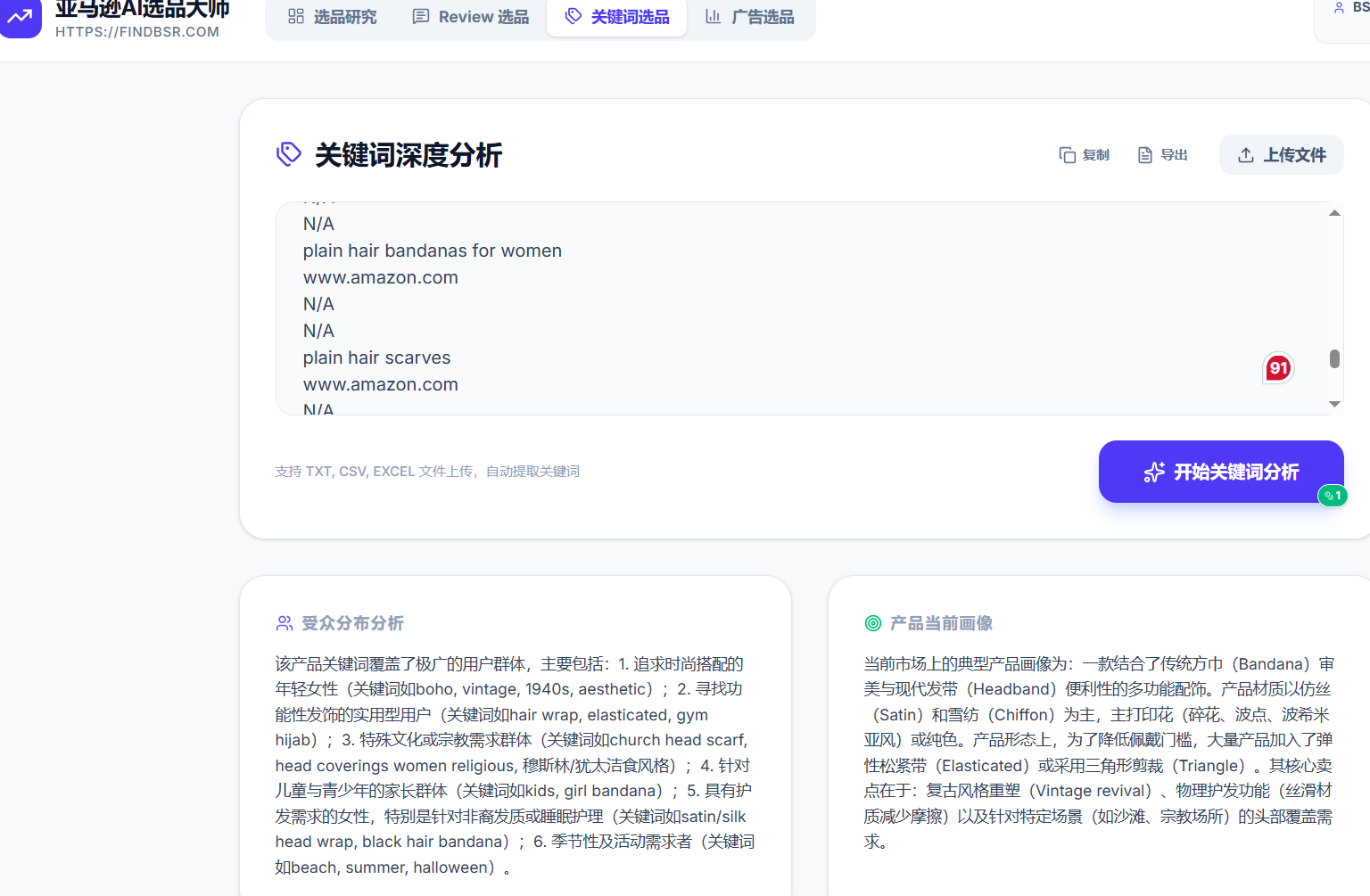The width and height of the screenshot is (1370, 896).
Task: Select the 关键词选品 tab
Action: click(x=617, y=17)
